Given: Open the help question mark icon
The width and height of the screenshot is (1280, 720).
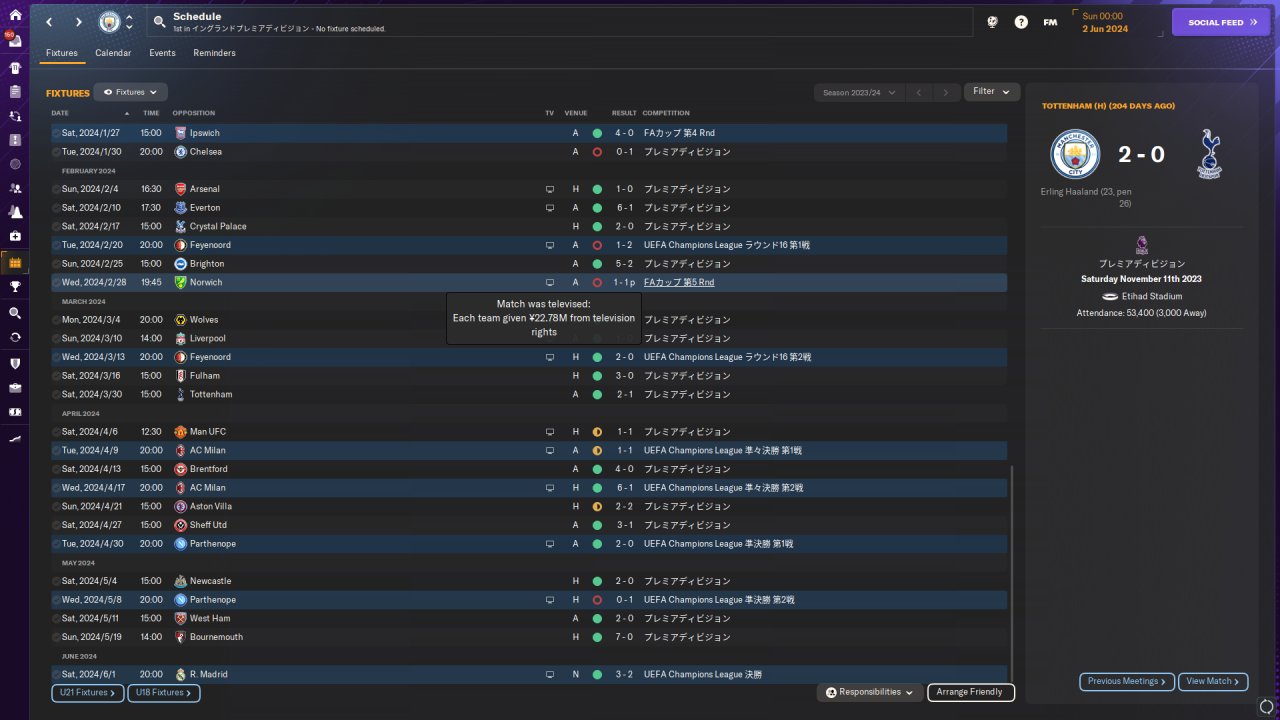Looking at the screenshot, I should 1021,22.
